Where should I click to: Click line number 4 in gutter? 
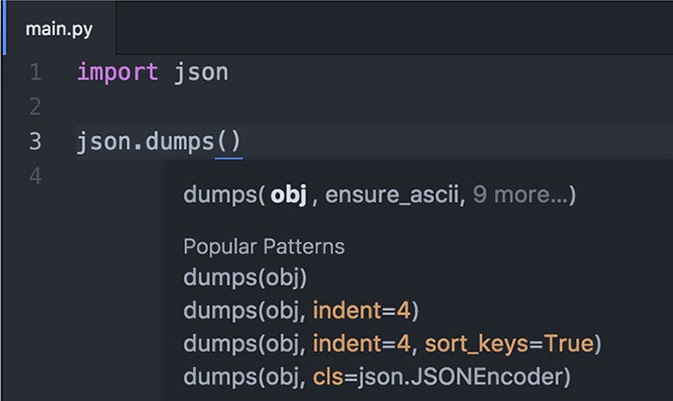click(36, 176)
